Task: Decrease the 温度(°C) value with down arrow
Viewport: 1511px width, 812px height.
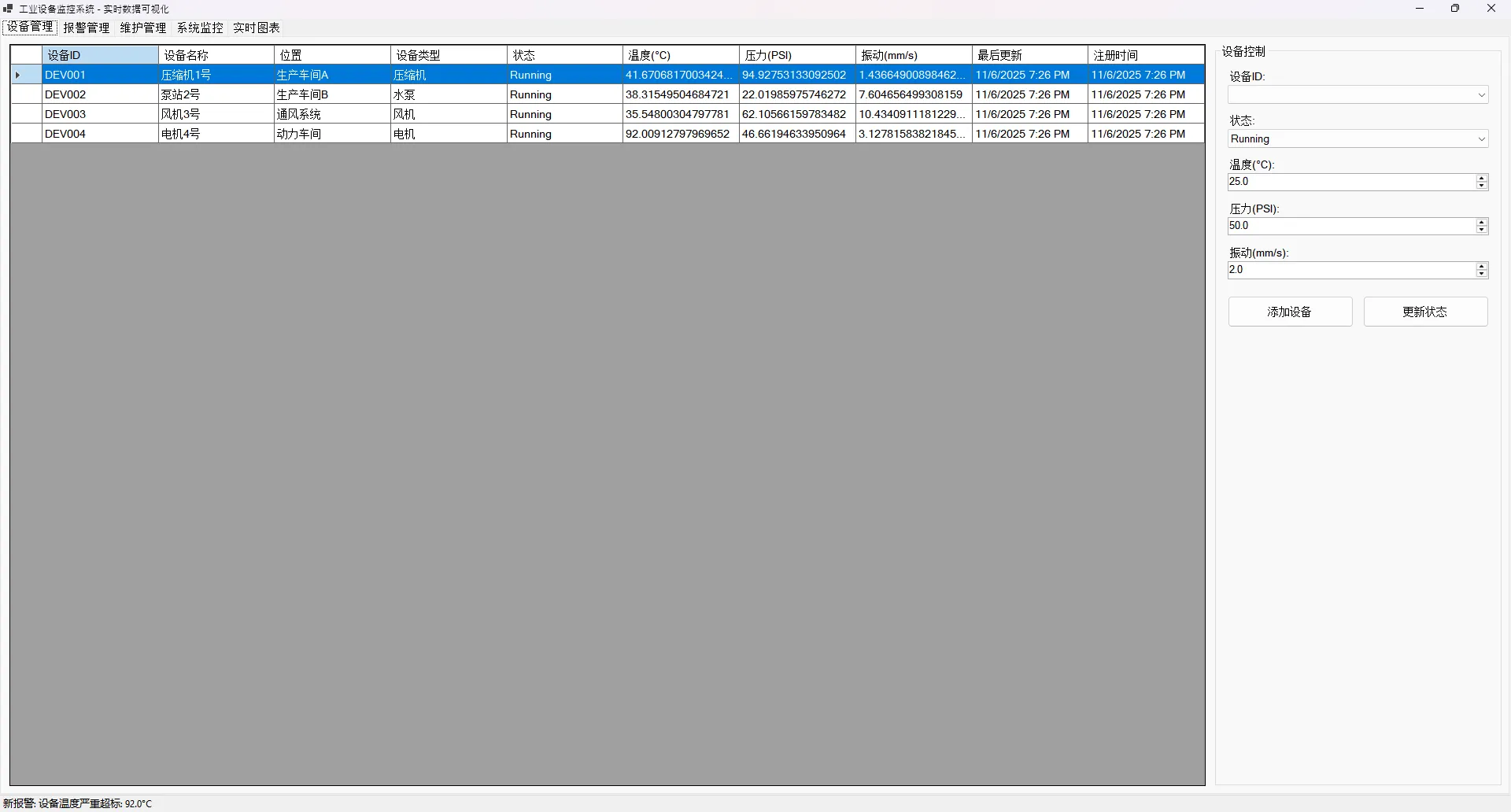Action: (1482, 186)
